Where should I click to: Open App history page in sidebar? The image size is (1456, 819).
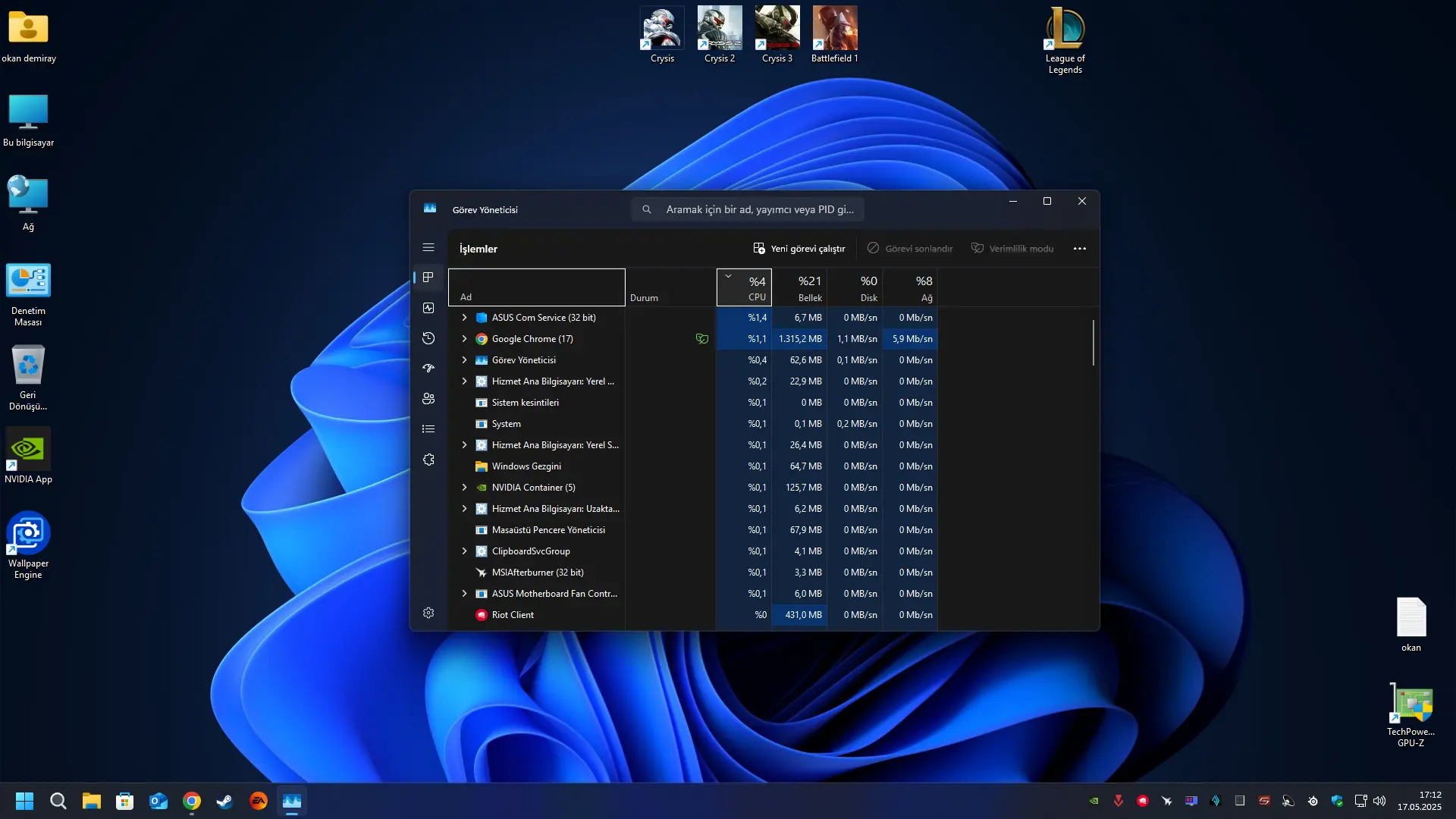428,338
